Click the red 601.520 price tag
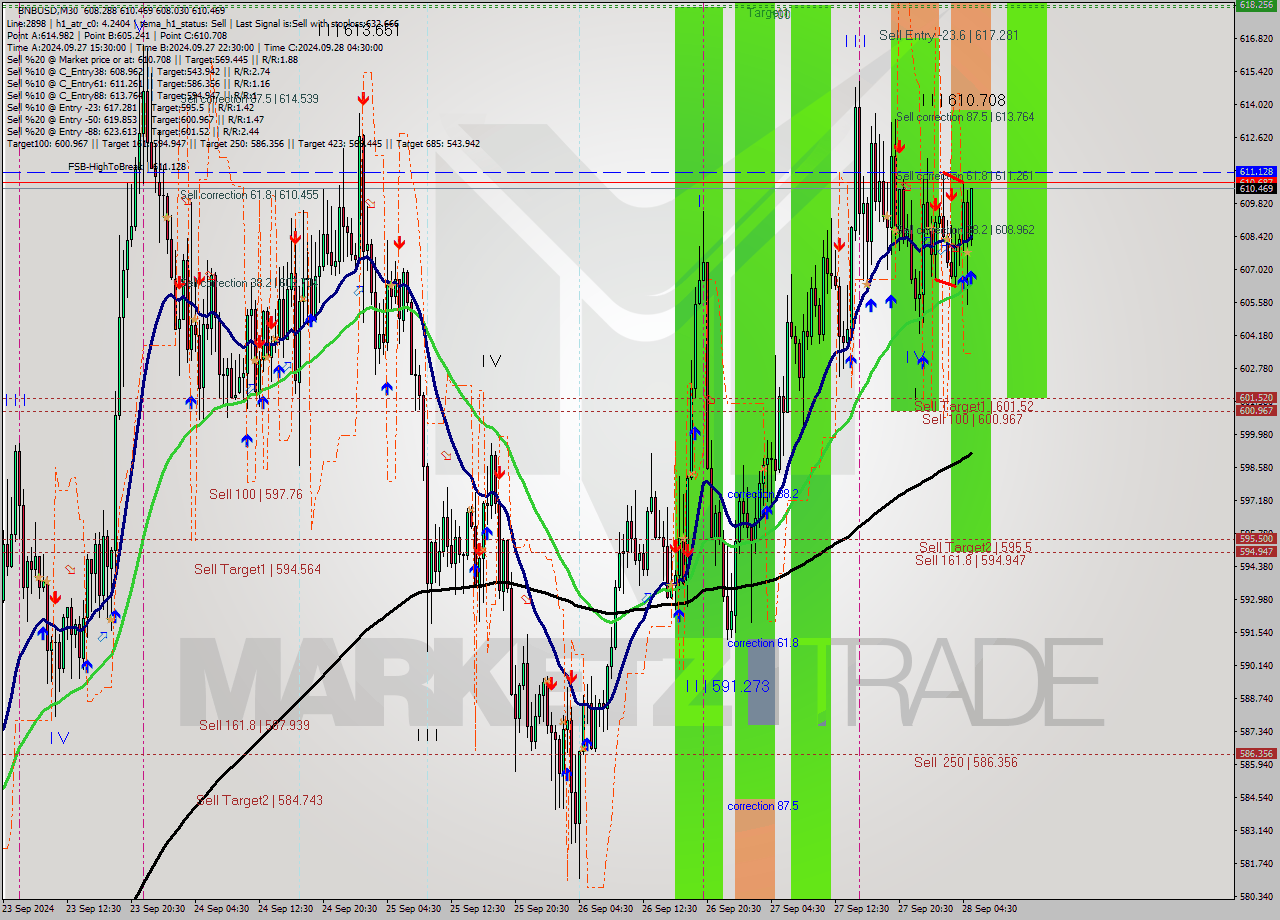This screenshot has width=1280, height=920. 1256,398
